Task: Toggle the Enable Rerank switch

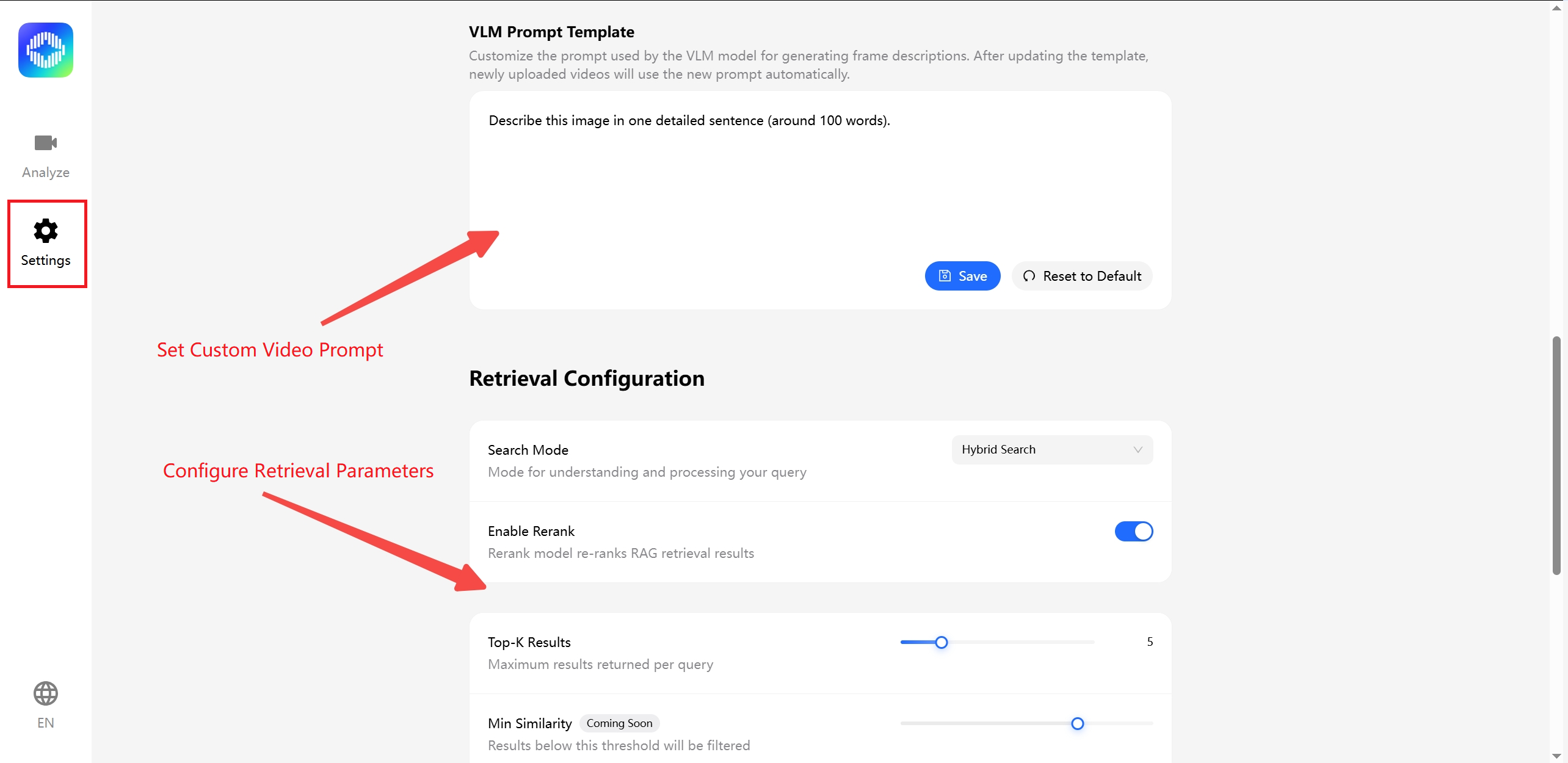Action: tap(1134, 531)
